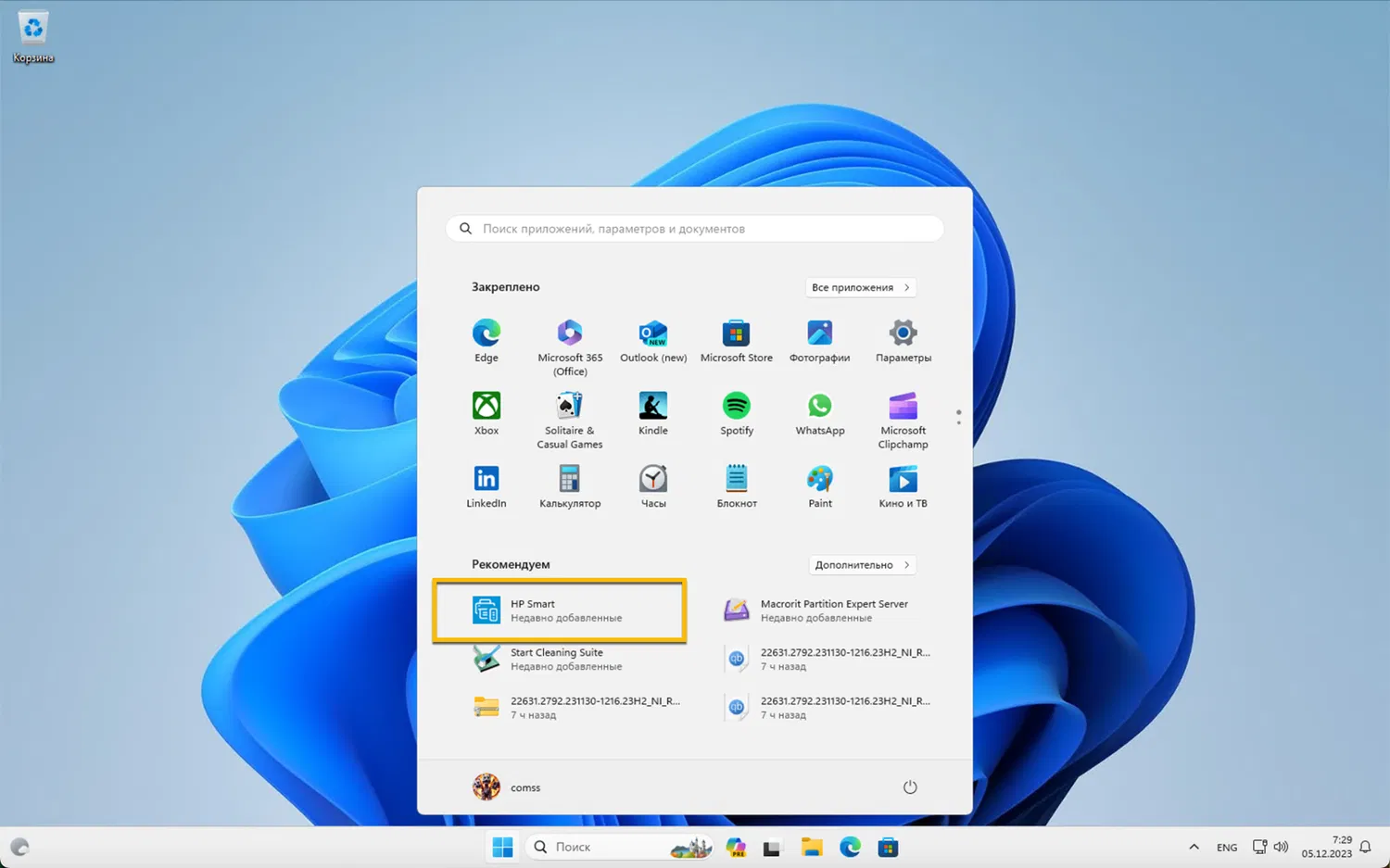
Task: Open File Explorer from the taskbar
Action: point(812,847)
